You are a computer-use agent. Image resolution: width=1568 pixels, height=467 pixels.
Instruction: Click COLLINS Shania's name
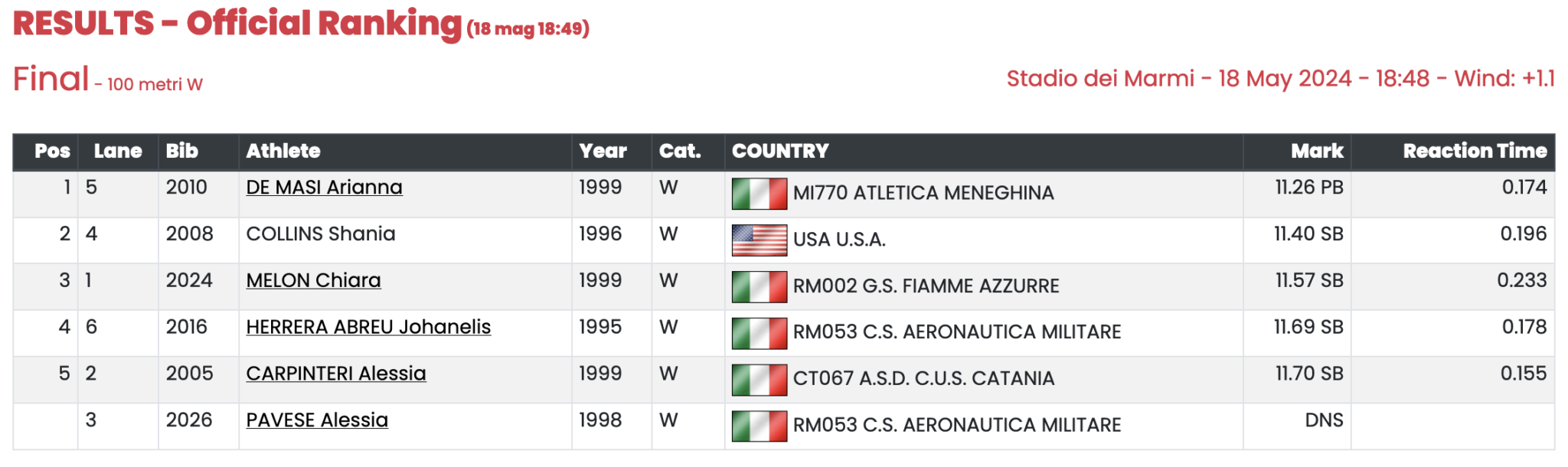point(321,234)
